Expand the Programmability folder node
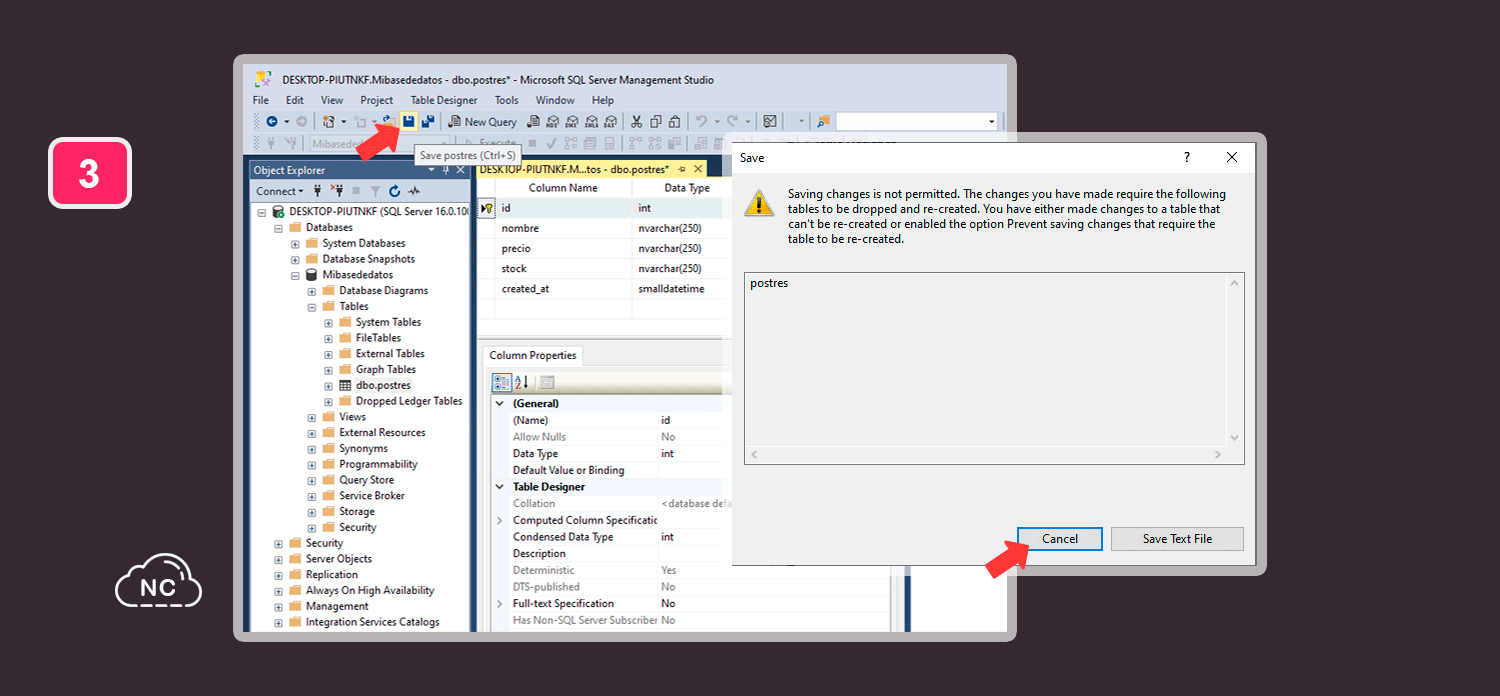The image size is (1500, 696). point(312,465)
